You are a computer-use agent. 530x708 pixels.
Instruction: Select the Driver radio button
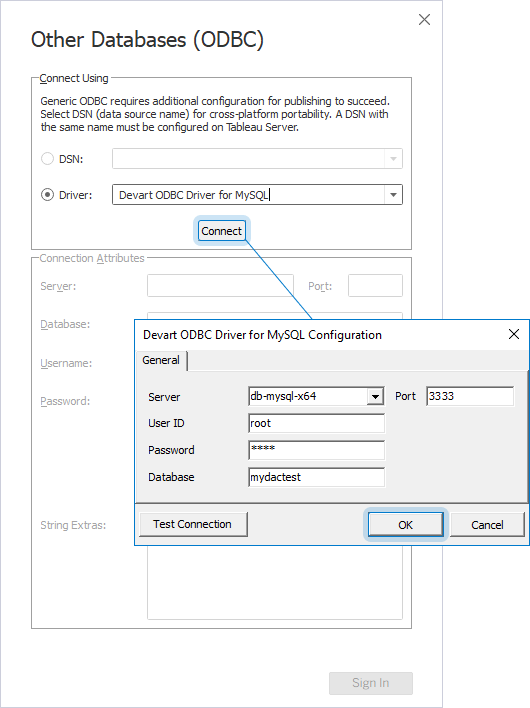tap(47, 195)
